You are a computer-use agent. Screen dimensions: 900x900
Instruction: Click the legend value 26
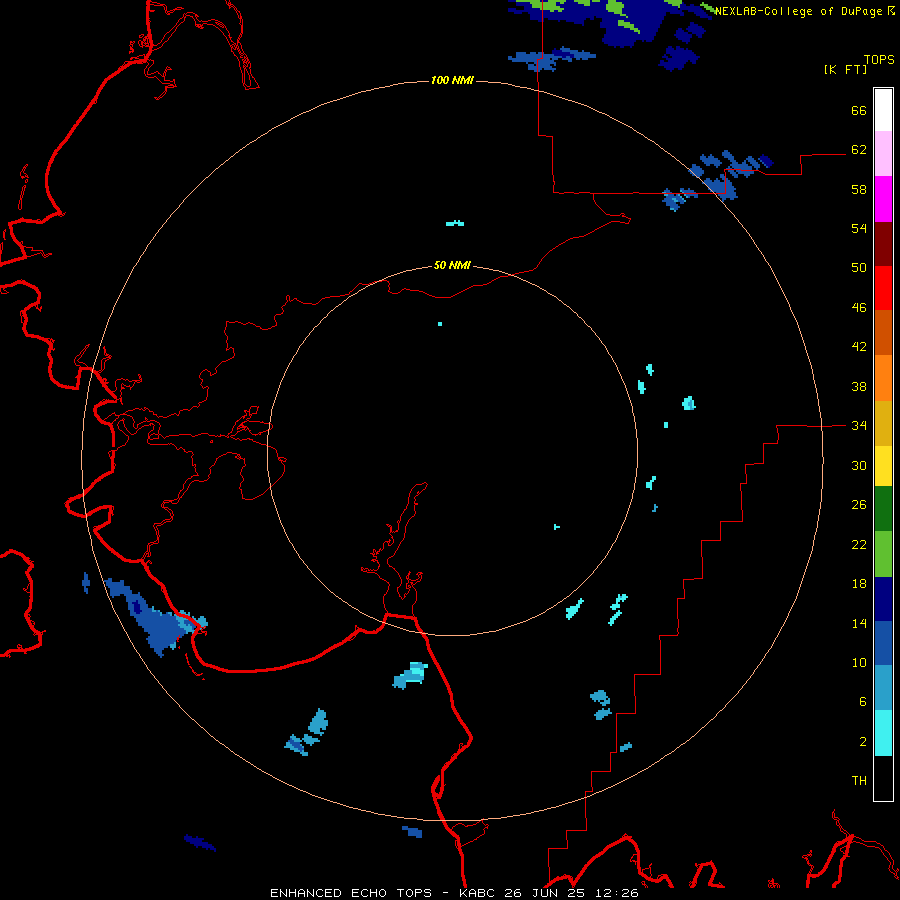coord(859,505)
